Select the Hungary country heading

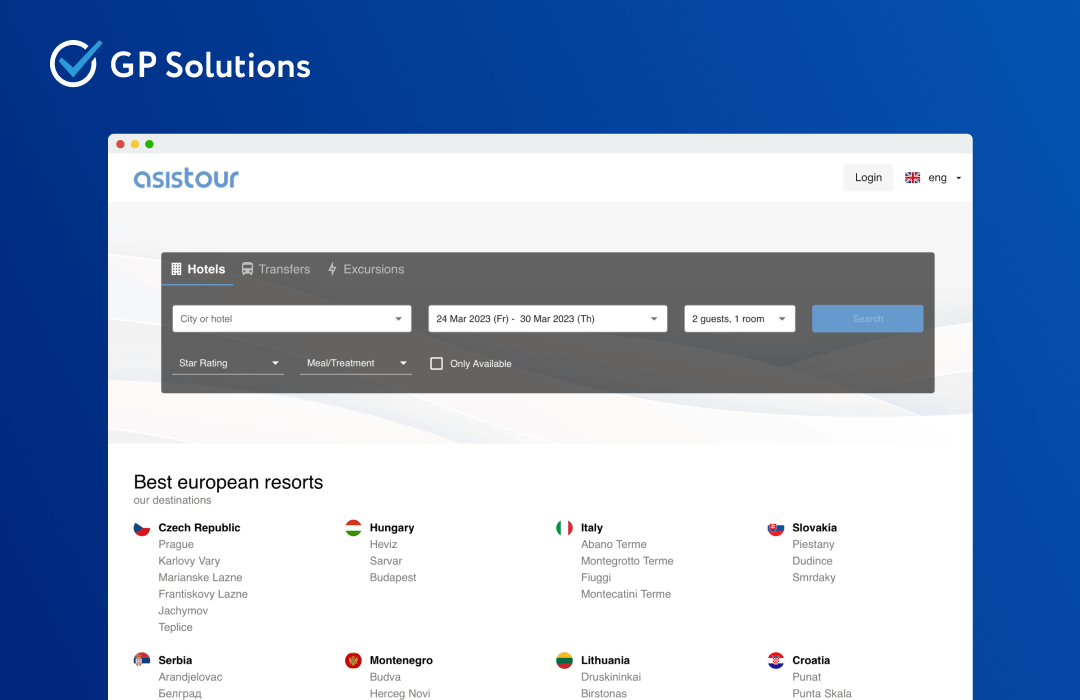(392, 528)
